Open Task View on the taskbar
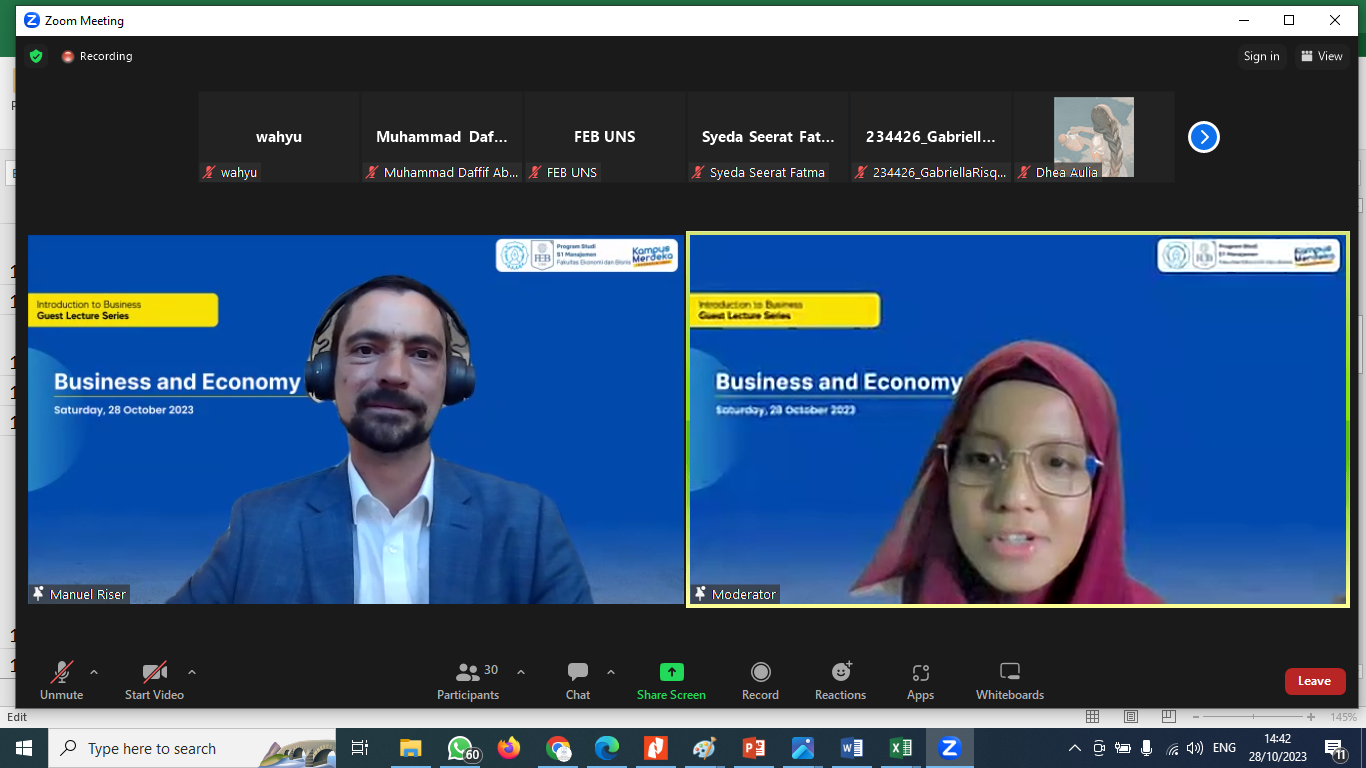 361,748
